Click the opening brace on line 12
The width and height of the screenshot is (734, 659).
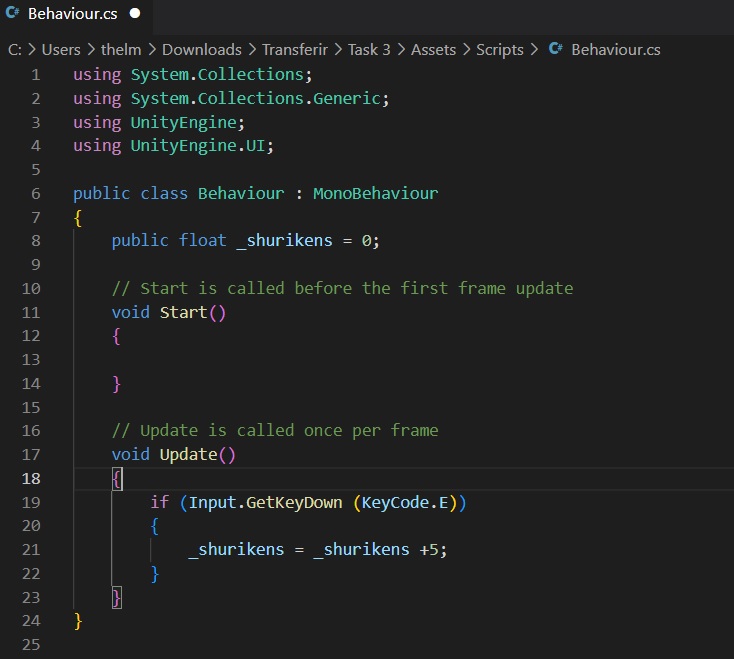click(x=117, y=336)
